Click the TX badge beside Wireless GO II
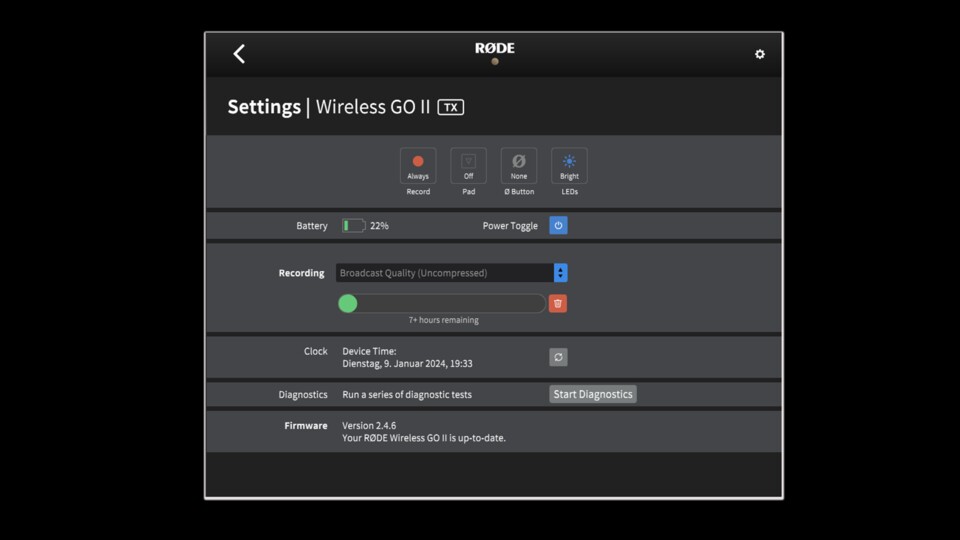 tap(451, 107)
